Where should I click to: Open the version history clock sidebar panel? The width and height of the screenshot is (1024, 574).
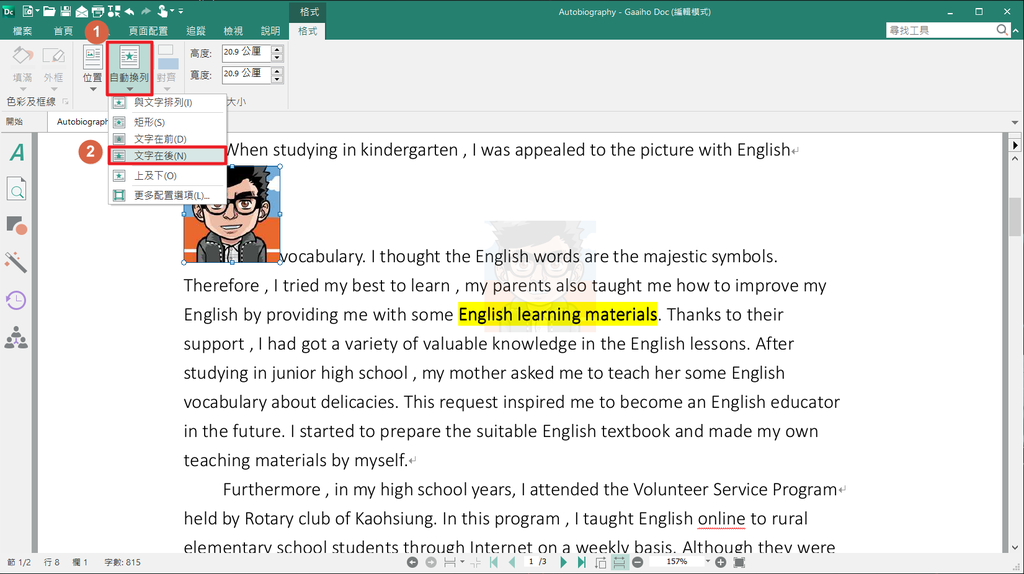(x=16, y=300)
